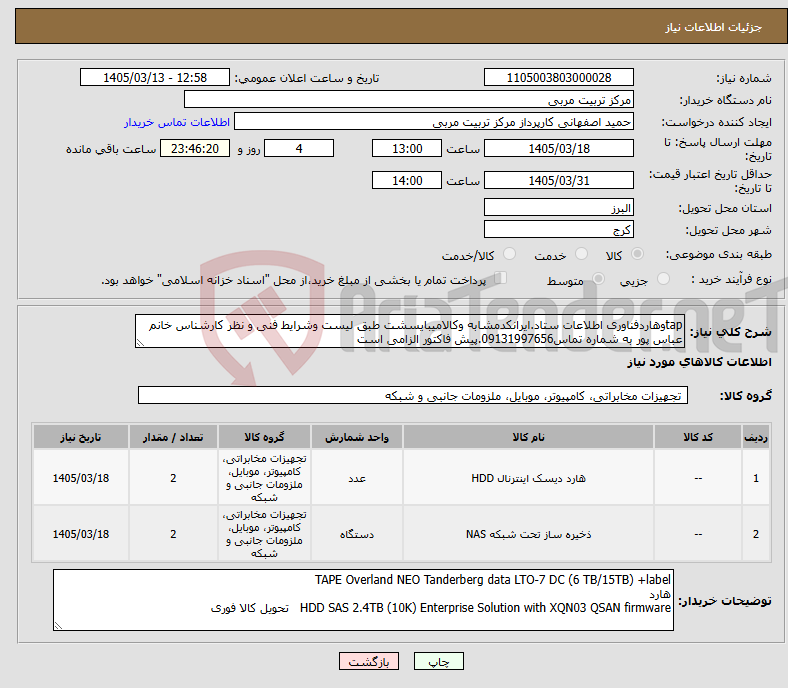788x688 pixels.
Task: Click the buyer organization field مرکز تربیت مربی
Action: [x=409, y=100]
